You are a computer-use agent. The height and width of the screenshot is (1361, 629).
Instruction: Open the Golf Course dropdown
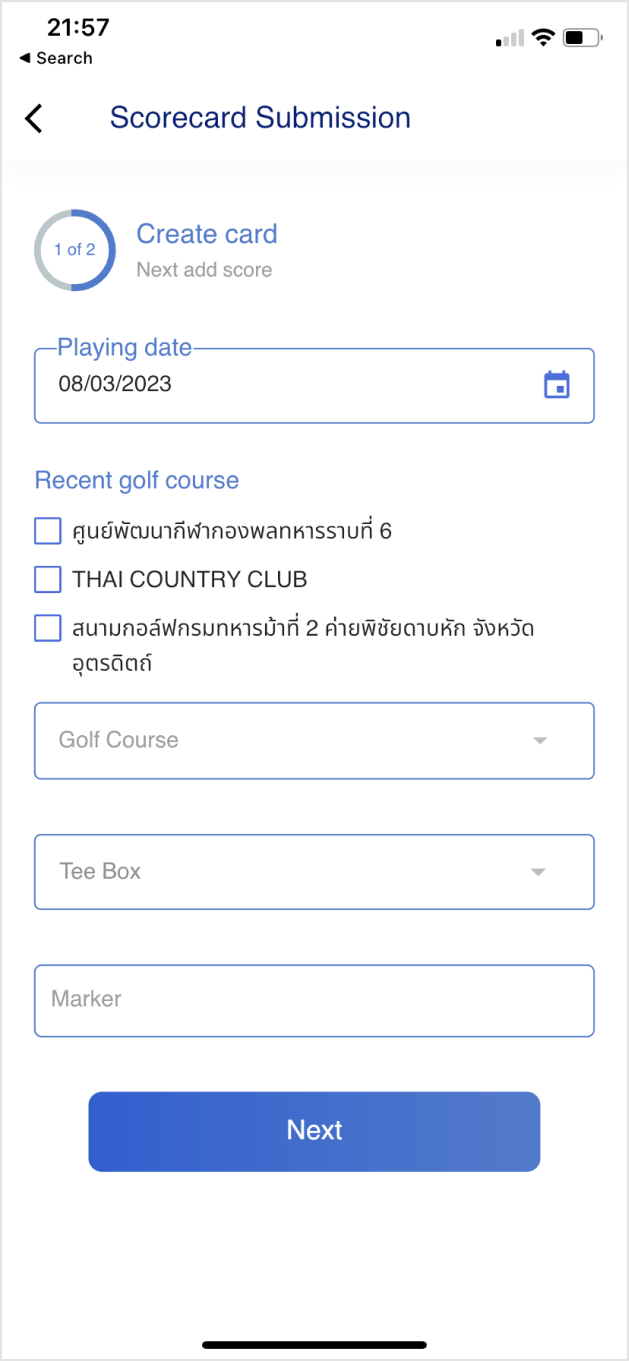coord(300,741)
